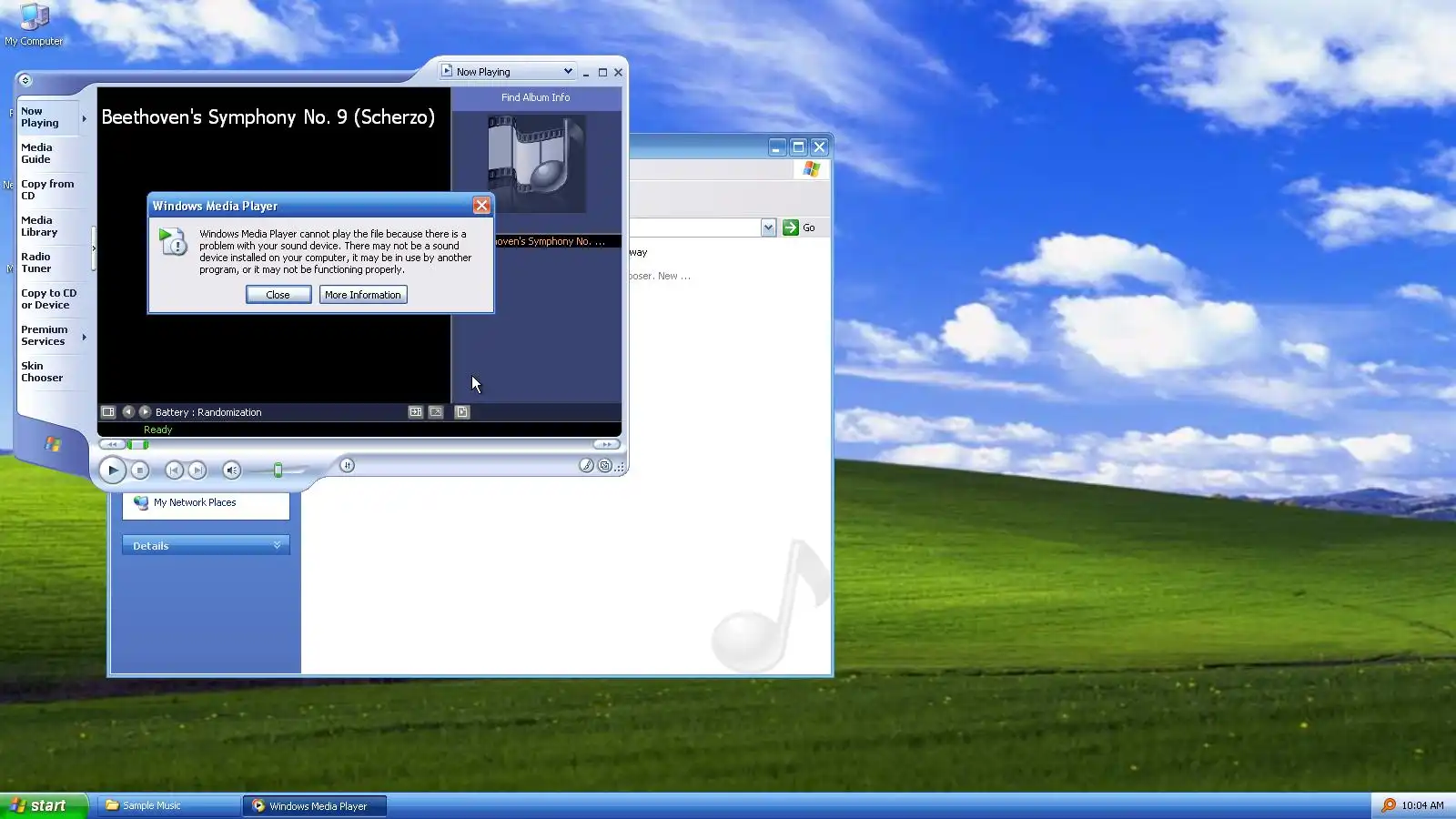The height and width of the screenshot is (819, 1456).
Task: Open the Start menu
Action: [x=44, y=805]
